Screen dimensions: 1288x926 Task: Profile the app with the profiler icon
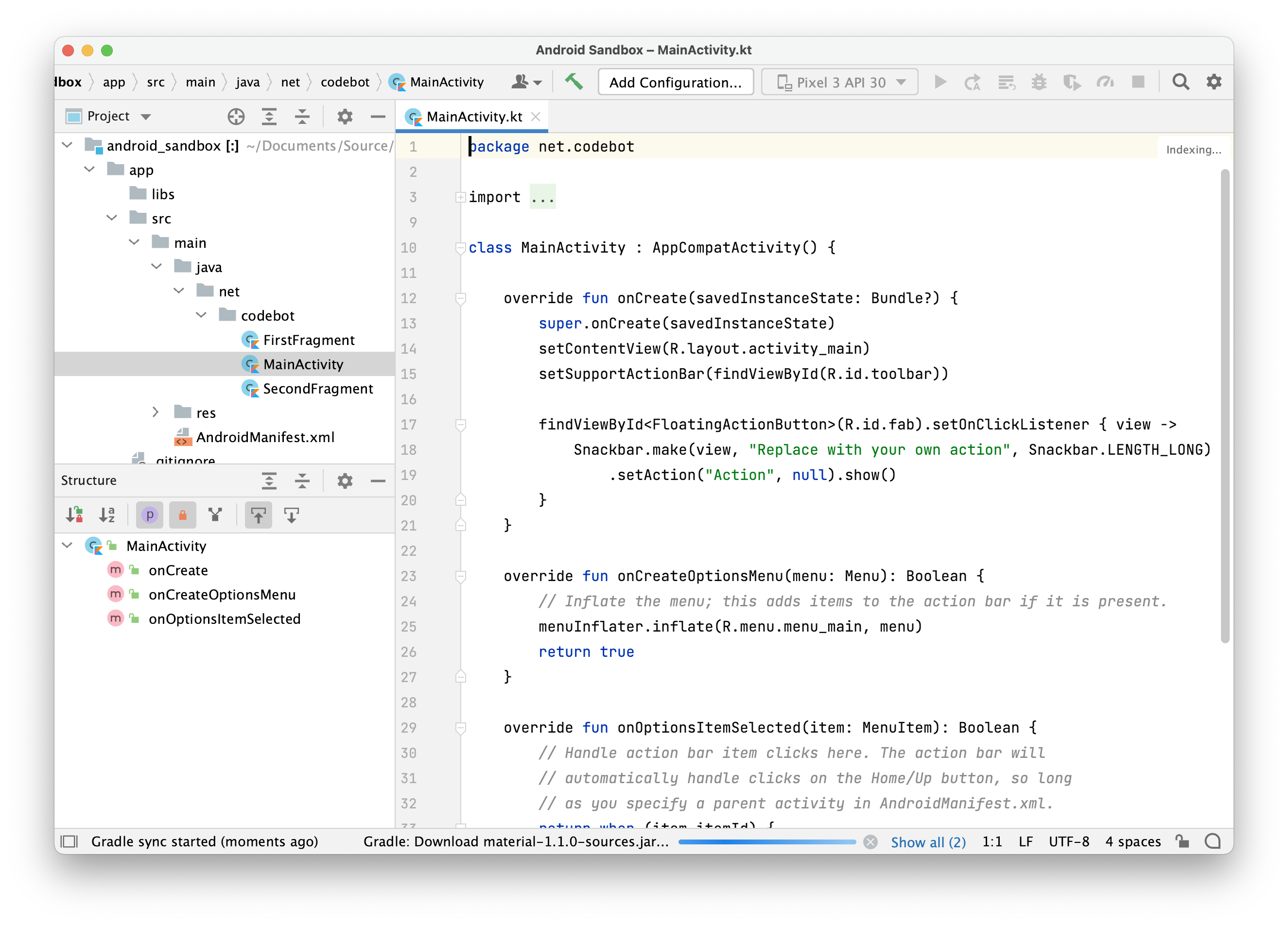(1105, 82)
